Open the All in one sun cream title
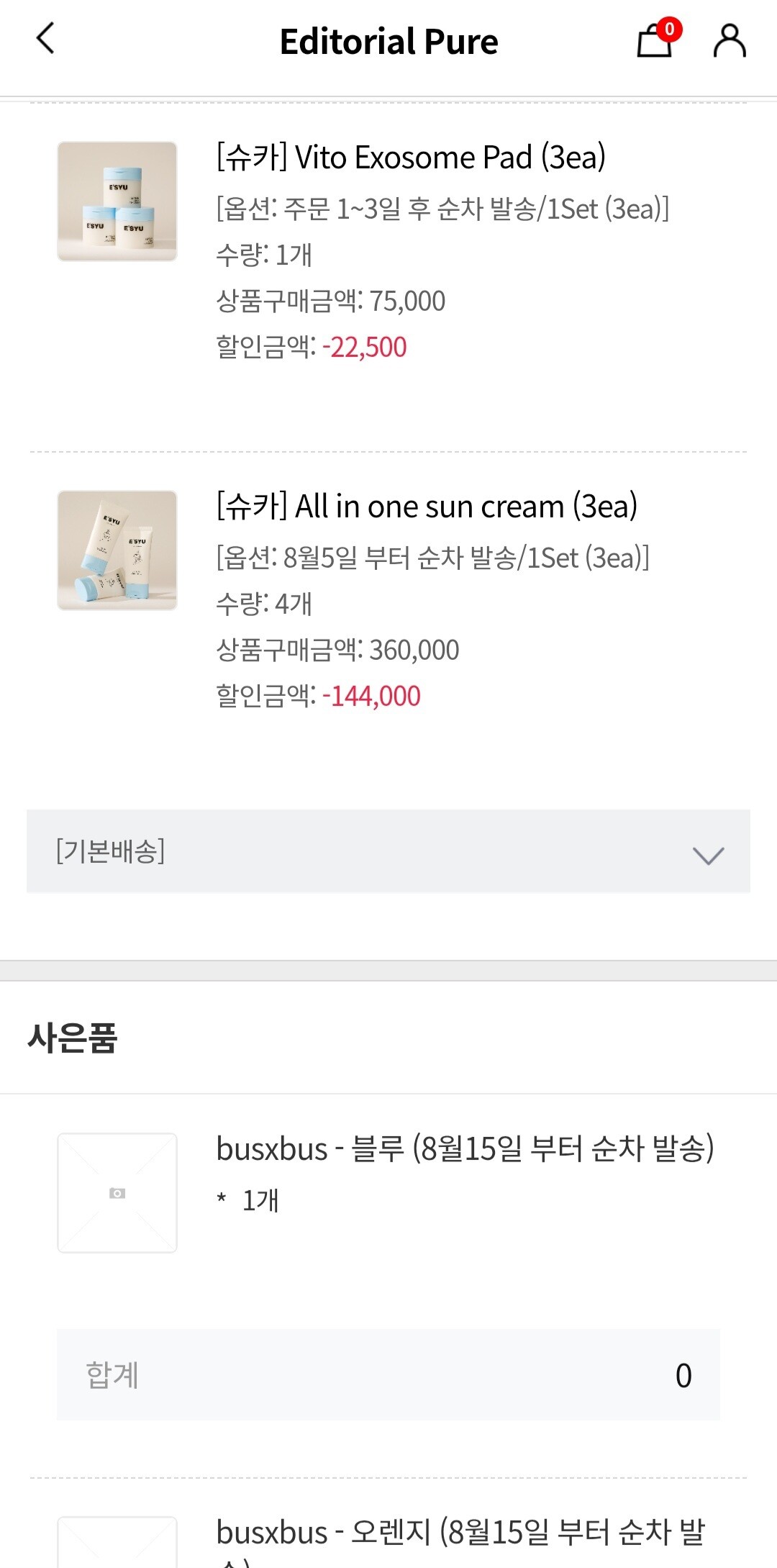Screen dimensions: 777x1568 click(427, 507)
